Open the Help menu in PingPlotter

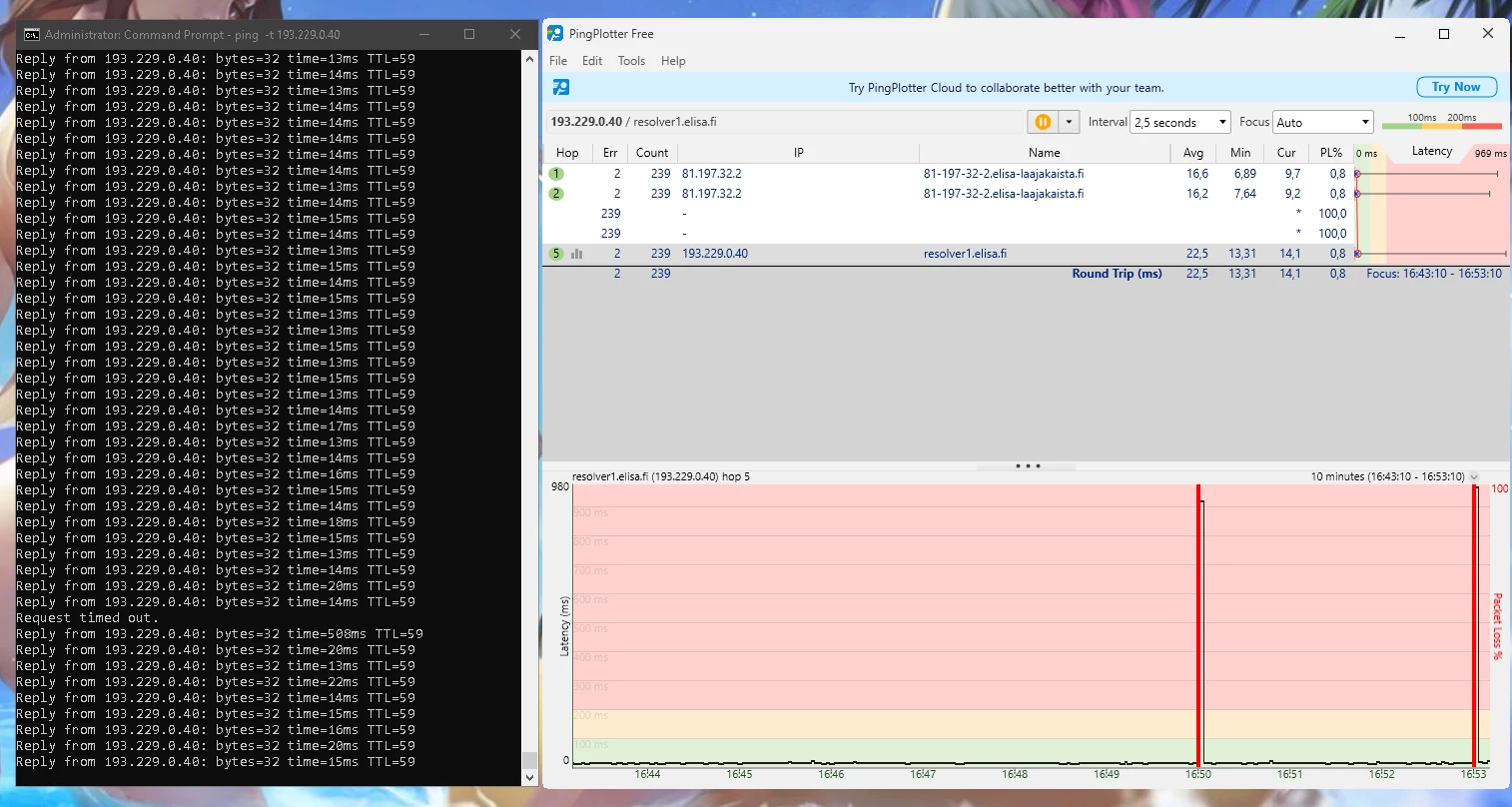point(673,61)
